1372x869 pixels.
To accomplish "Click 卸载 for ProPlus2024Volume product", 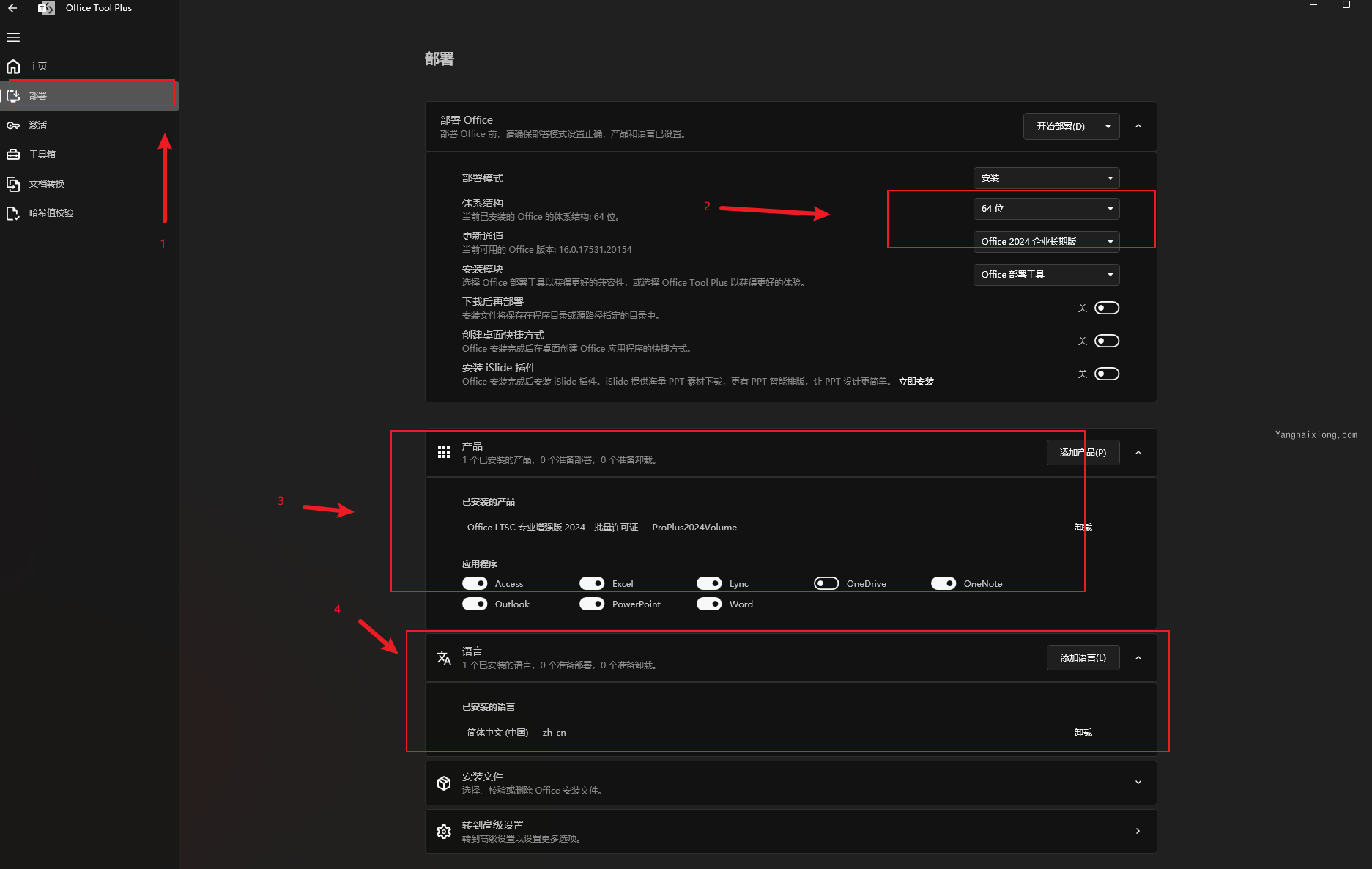I will pos(1083,528).
